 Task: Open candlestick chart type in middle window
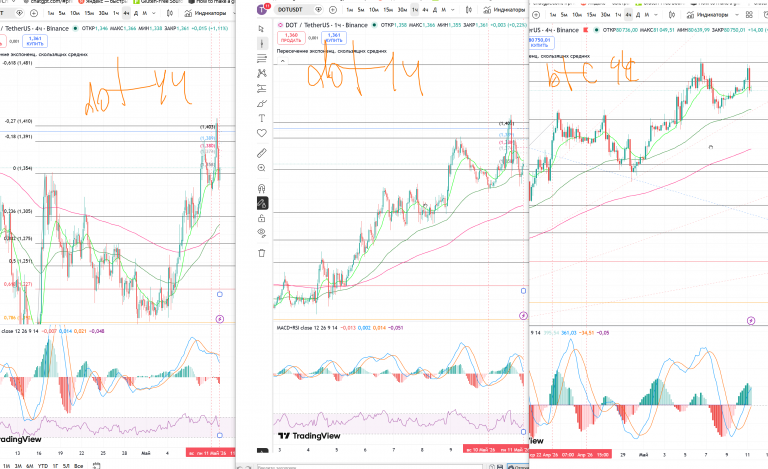click(469, 9)
